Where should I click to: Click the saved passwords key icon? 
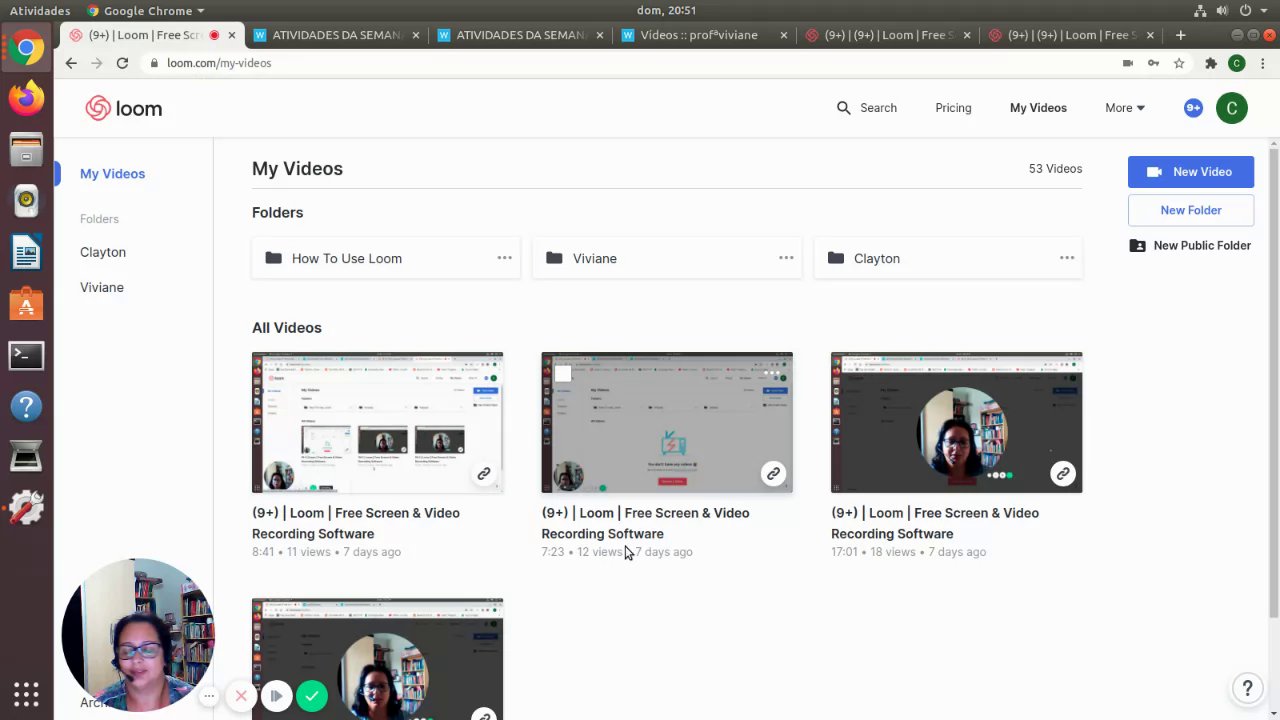(x=1153, y=63)
